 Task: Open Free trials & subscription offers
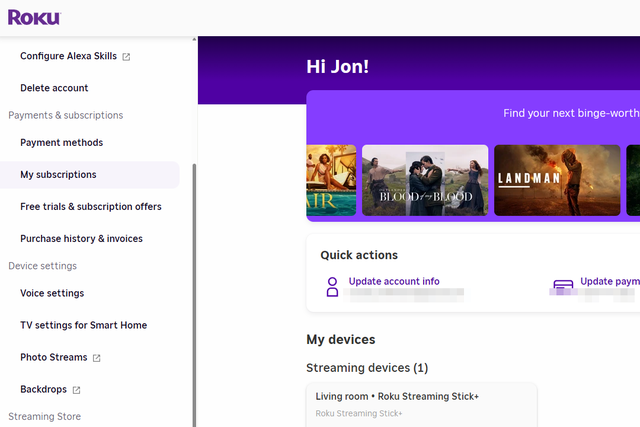90,207
